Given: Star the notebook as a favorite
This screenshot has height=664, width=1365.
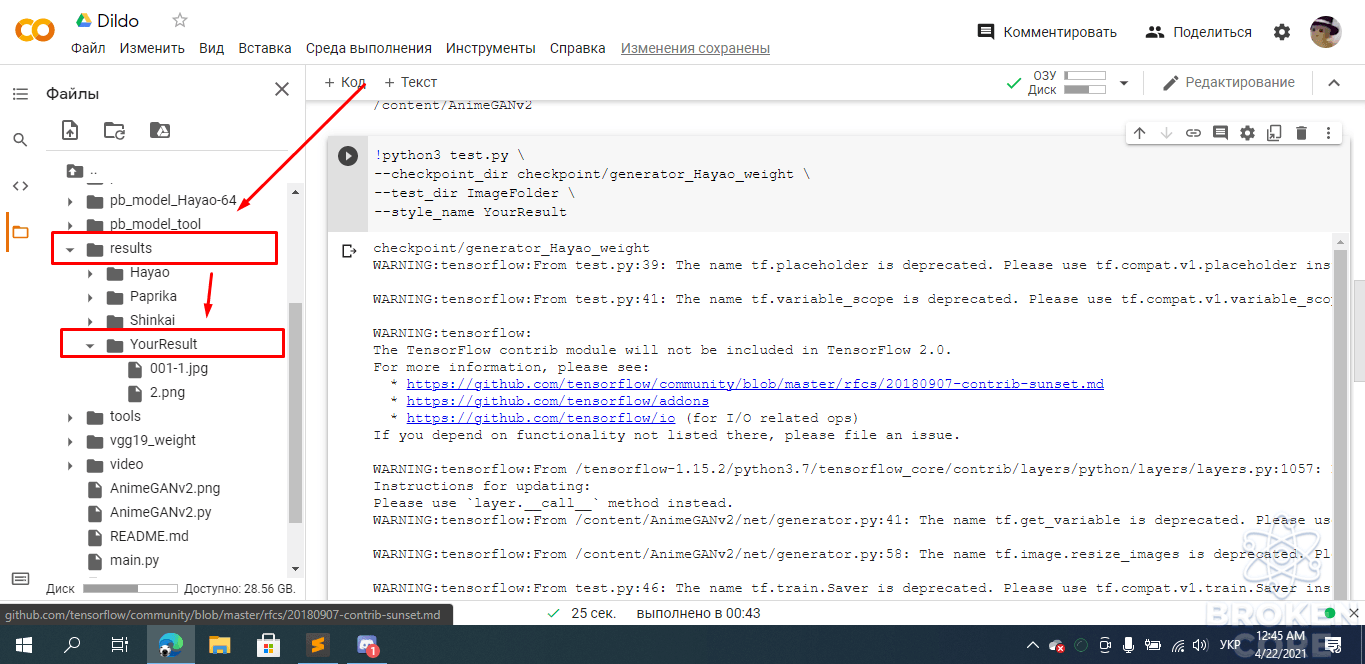Looking at the screenshot, I should click(180, 20).
